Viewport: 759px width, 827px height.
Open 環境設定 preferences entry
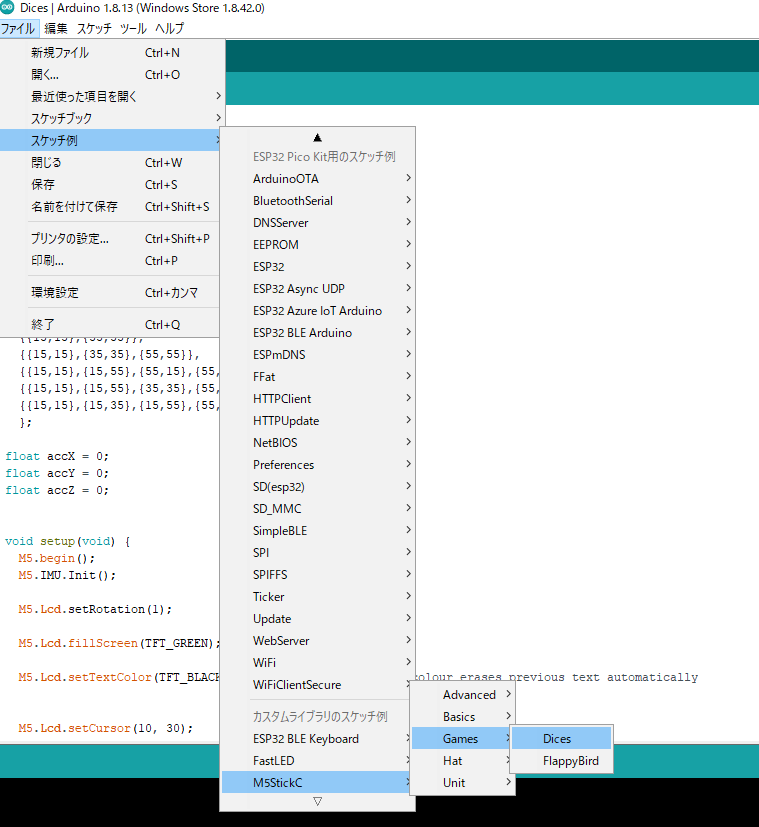click(110, 293)
